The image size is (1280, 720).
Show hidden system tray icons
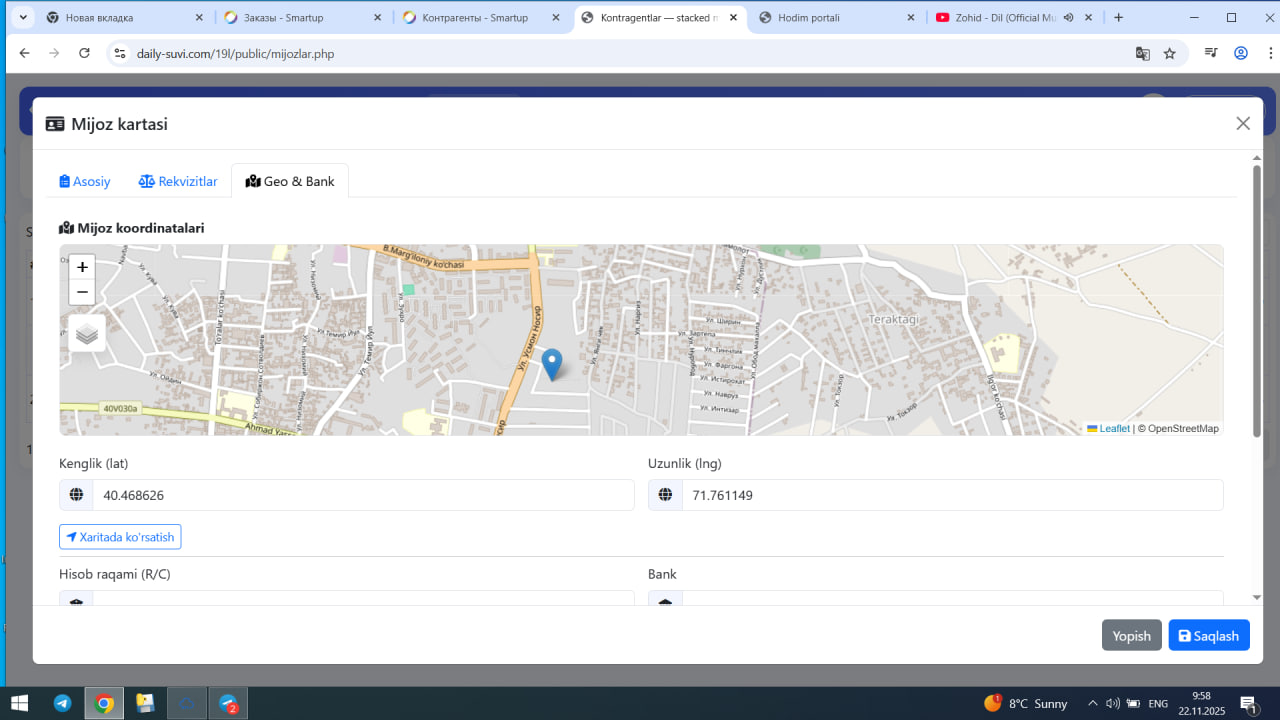click(1093, 703)
